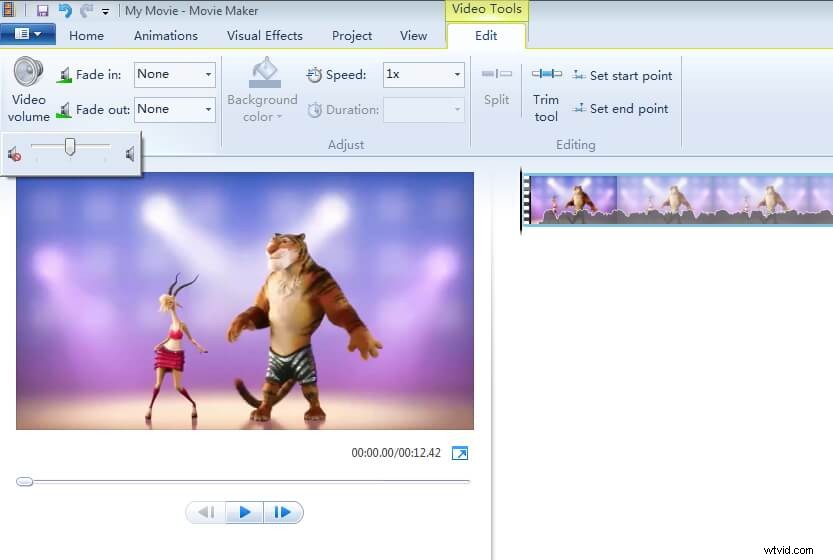This screenshot has height=560, width=833.
Task: Play the video preview
Action: pyautogui.click(x=244, y=512)
